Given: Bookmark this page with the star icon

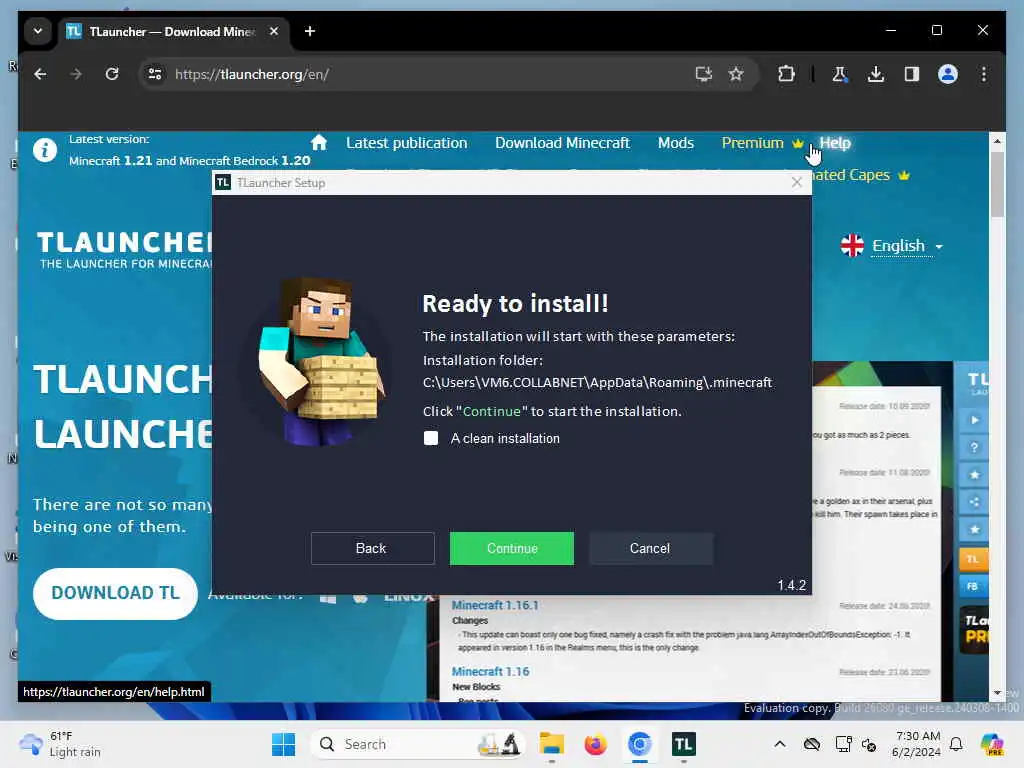Looking at the screenshot, I should (x=736, y=74).
